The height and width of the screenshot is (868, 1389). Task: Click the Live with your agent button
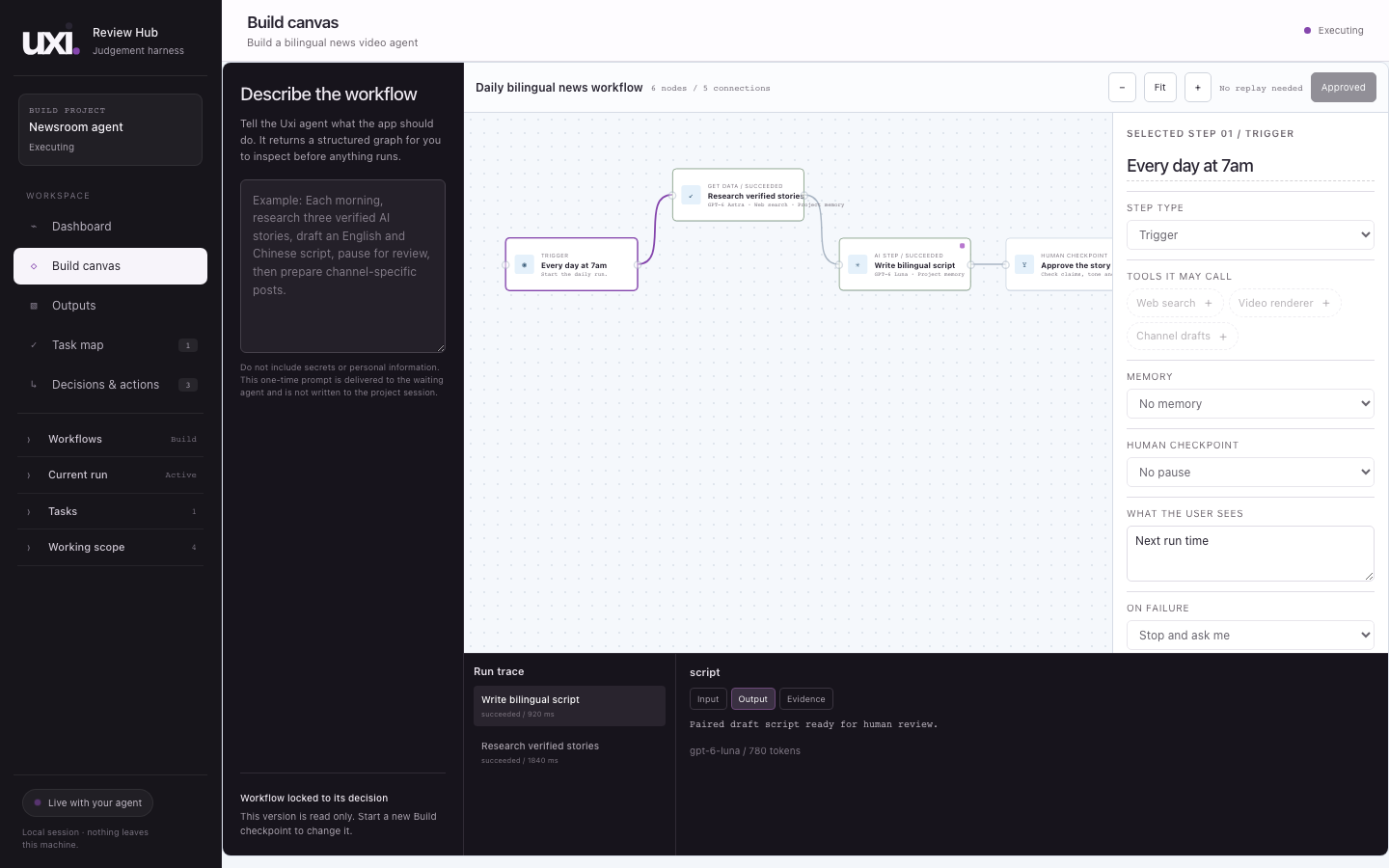pyautogui.click(x=88, y=802)
